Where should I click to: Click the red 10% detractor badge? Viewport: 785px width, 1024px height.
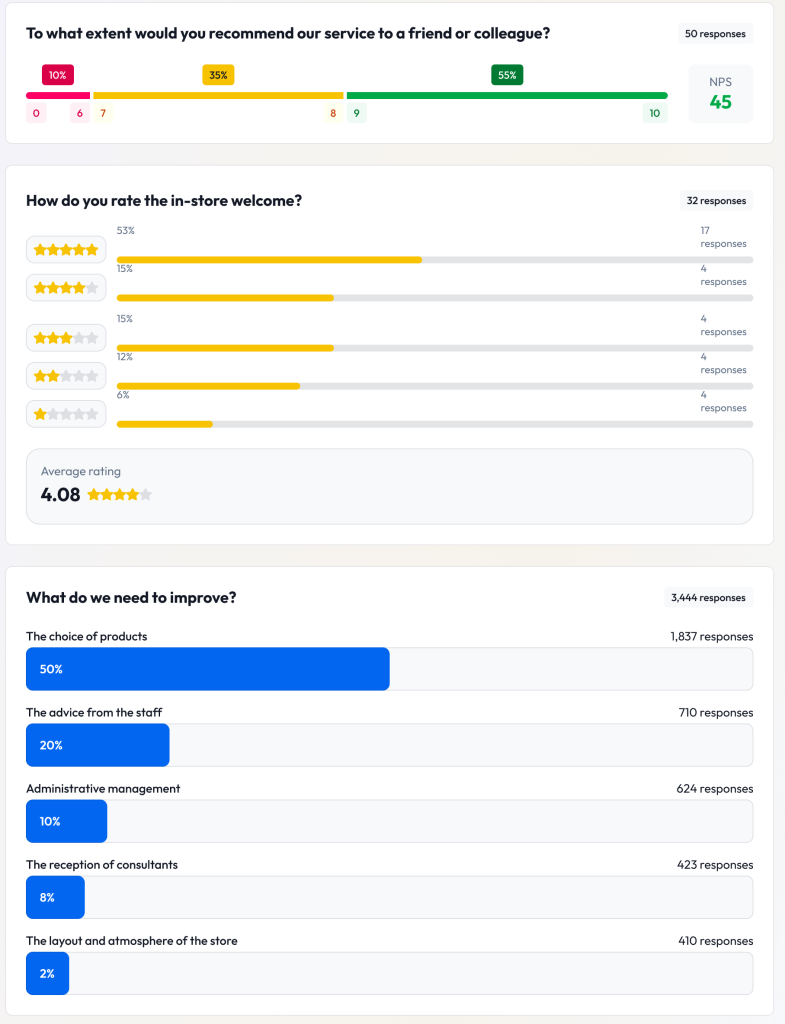pyautogui.click(x=57, y=74)
